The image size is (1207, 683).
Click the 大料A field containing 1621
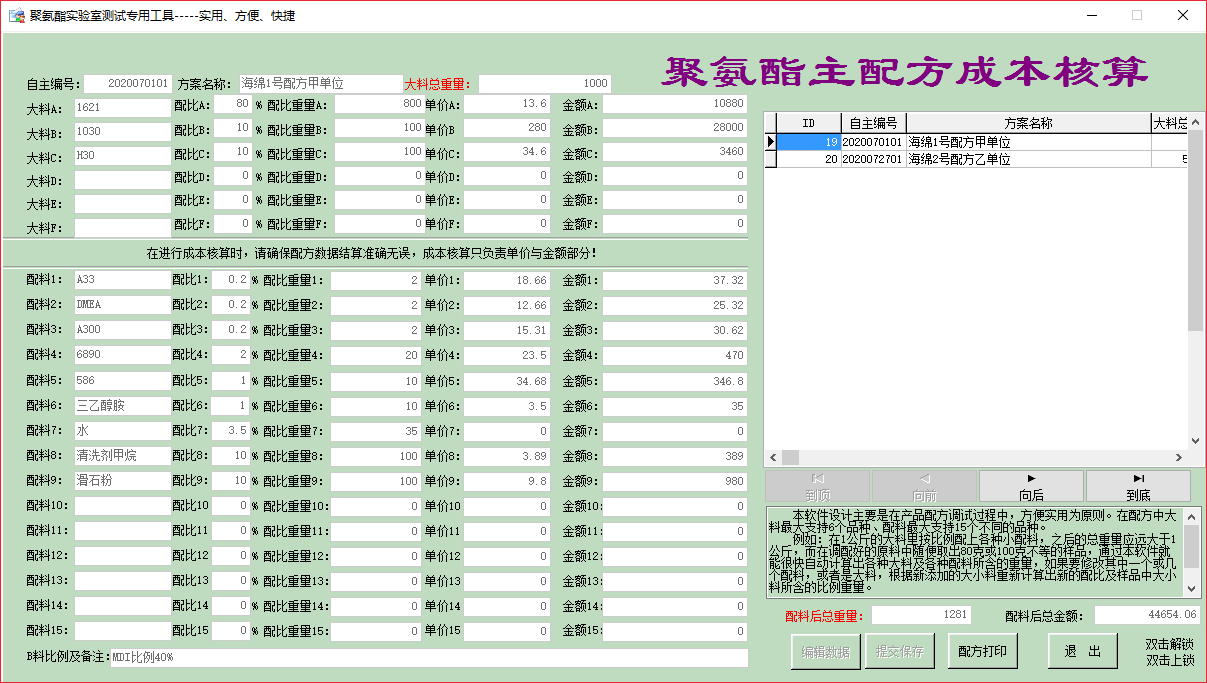[x=122, y=107]
